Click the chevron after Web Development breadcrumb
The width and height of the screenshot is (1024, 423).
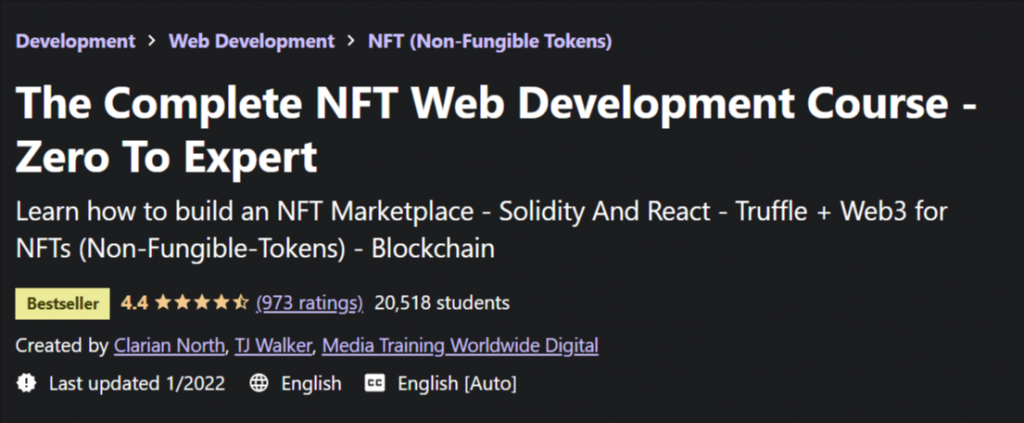coord(352,42)
